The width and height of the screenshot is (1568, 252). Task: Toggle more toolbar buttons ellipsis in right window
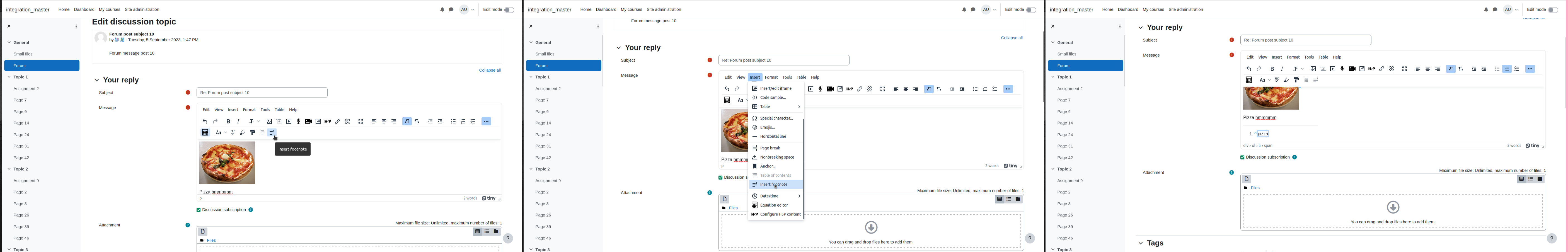click(x=1530, y=69)
